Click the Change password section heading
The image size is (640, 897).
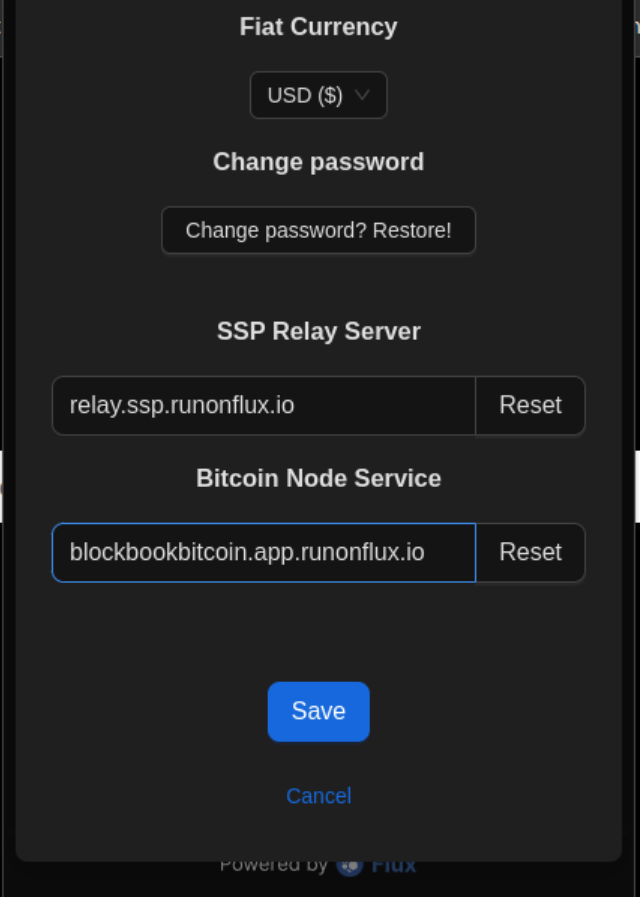point(319,162)
